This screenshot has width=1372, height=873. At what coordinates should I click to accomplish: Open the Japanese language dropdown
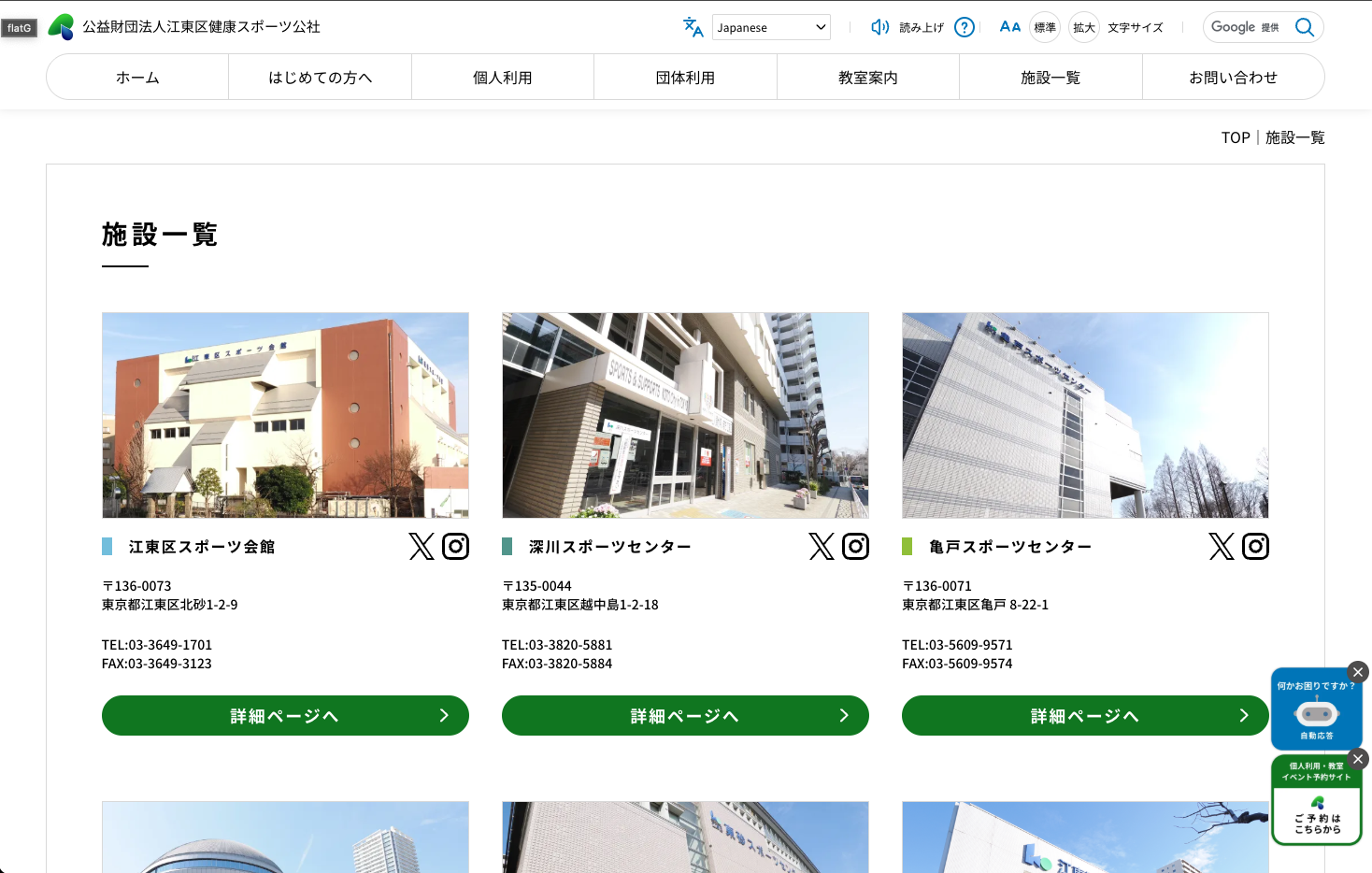[771, 27]
